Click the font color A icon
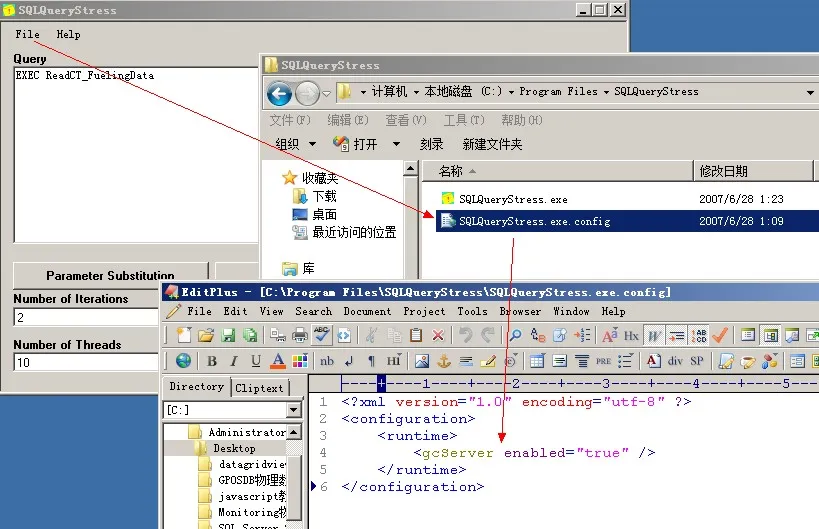This screenshot has width=819, height=529. coord(278,360)
